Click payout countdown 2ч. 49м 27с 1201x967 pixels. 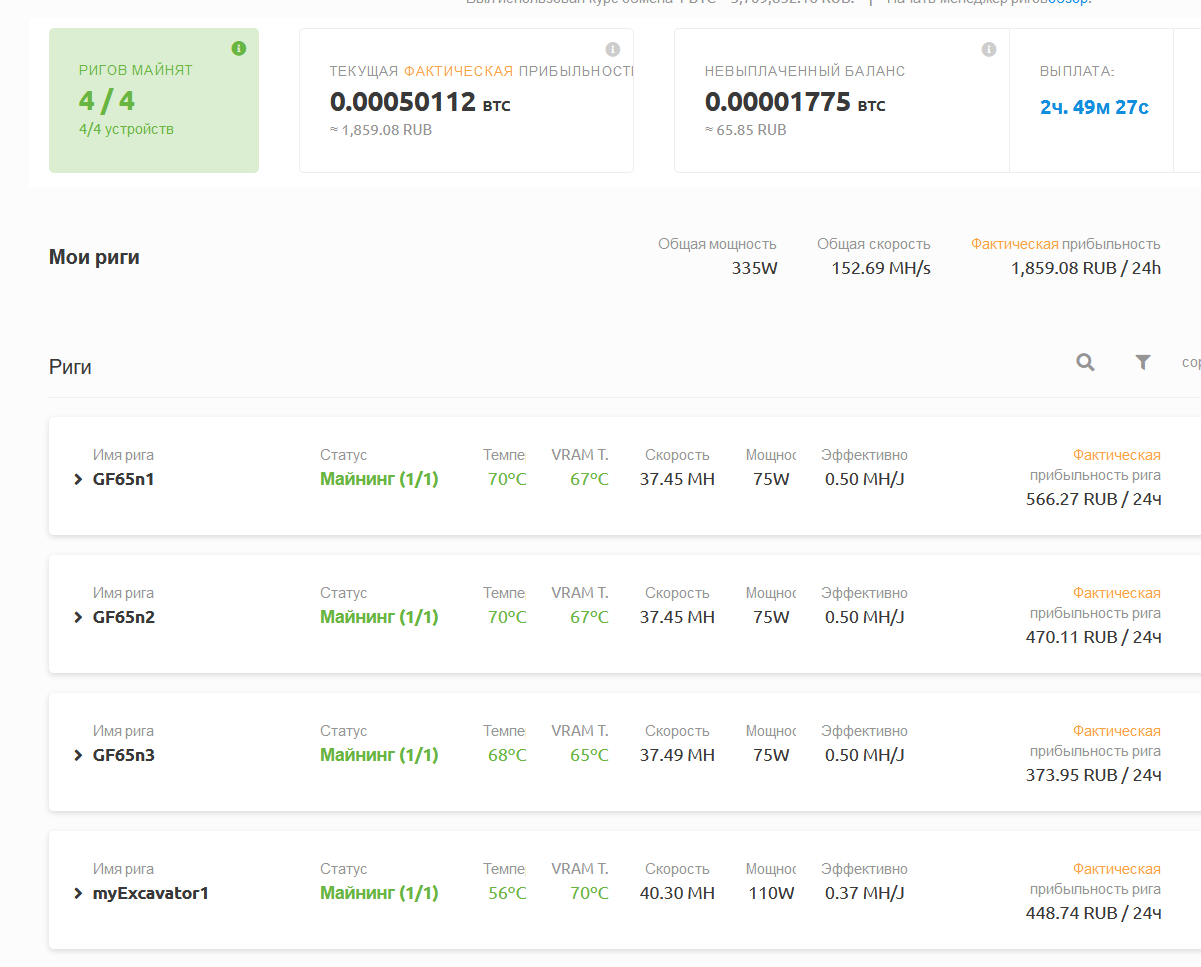[1094, 107]
